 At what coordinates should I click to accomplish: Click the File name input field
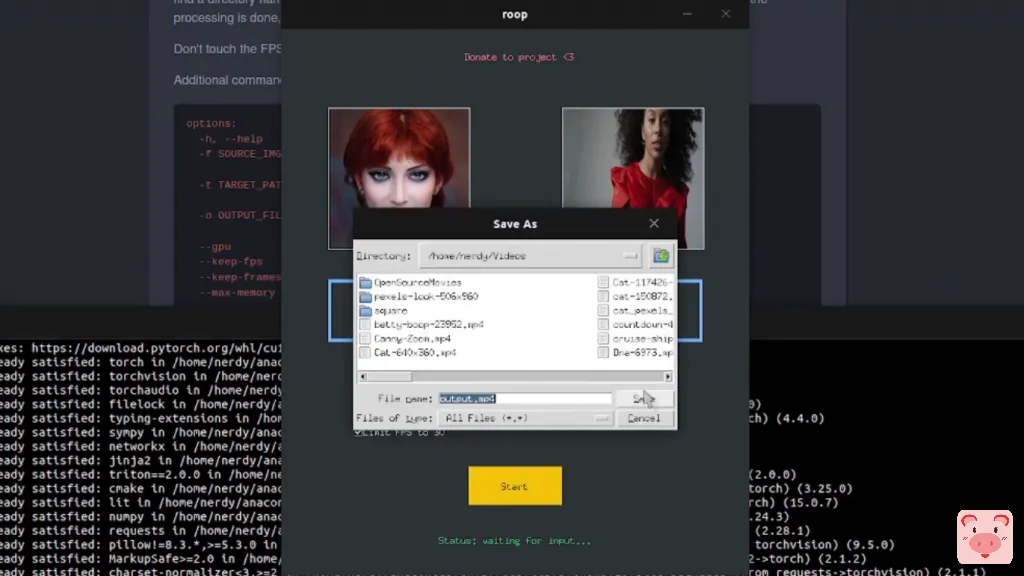pyautogui.click(x=525, y=398)
